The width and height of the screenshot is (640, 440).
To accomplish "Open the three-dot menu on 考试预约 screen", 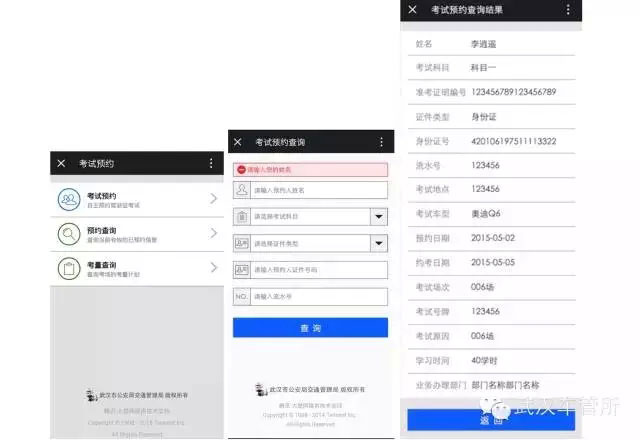I will (x=211, y=163).
